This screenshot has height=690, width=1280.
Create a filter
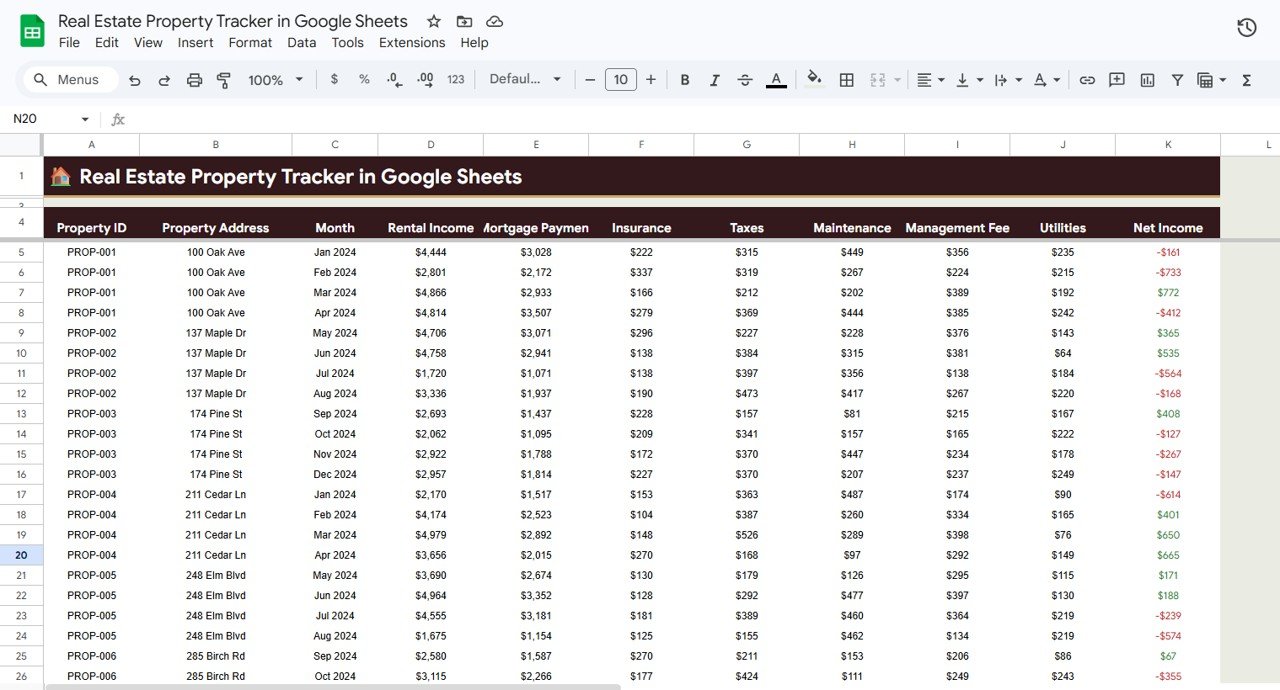1177,80
